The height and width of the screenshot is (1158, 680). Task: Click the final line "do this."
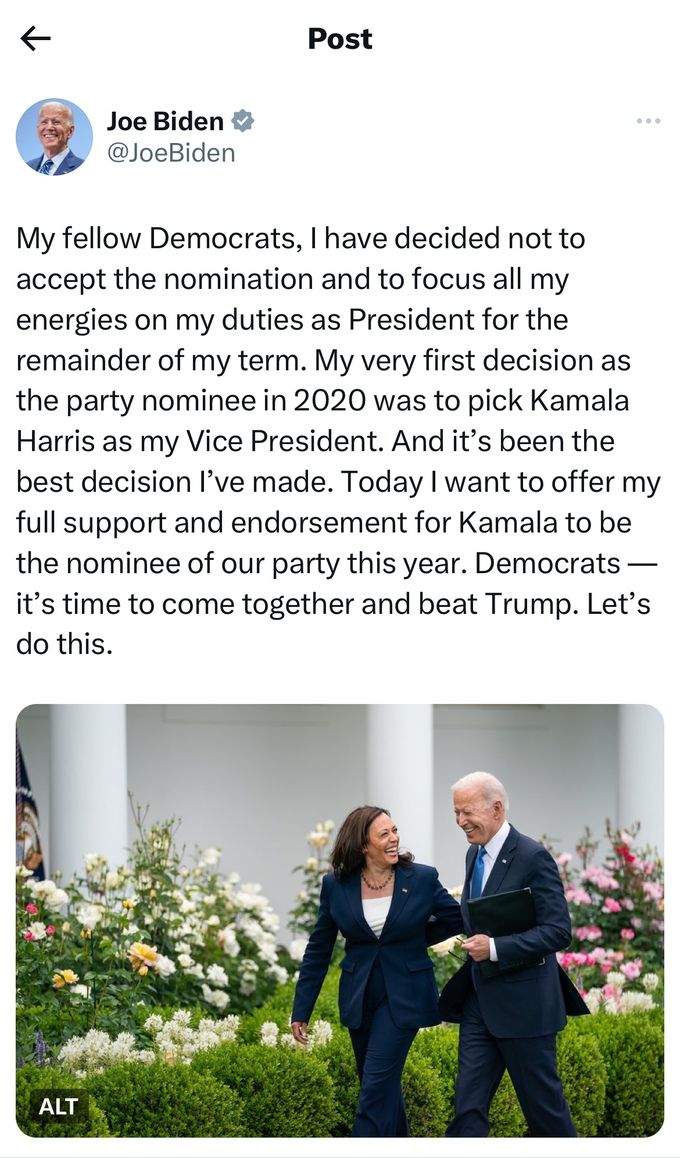[65, 644]
